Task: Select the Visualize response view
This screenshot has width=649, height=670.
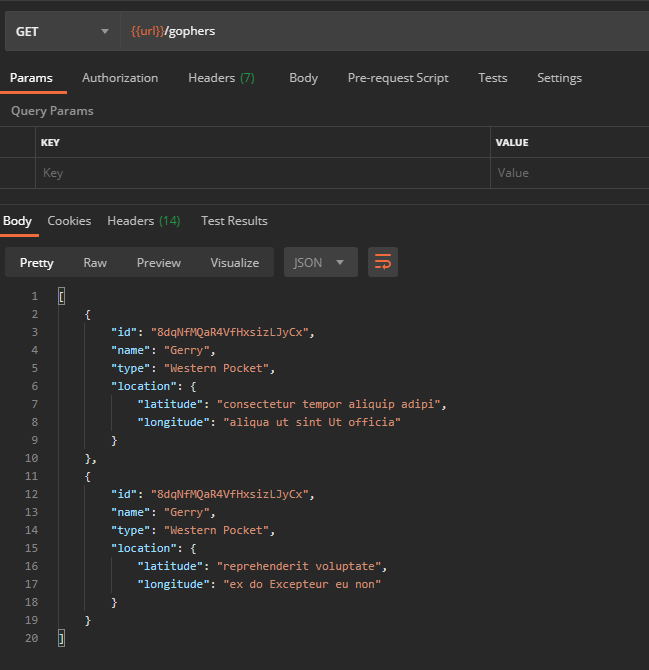Action: 234,262
